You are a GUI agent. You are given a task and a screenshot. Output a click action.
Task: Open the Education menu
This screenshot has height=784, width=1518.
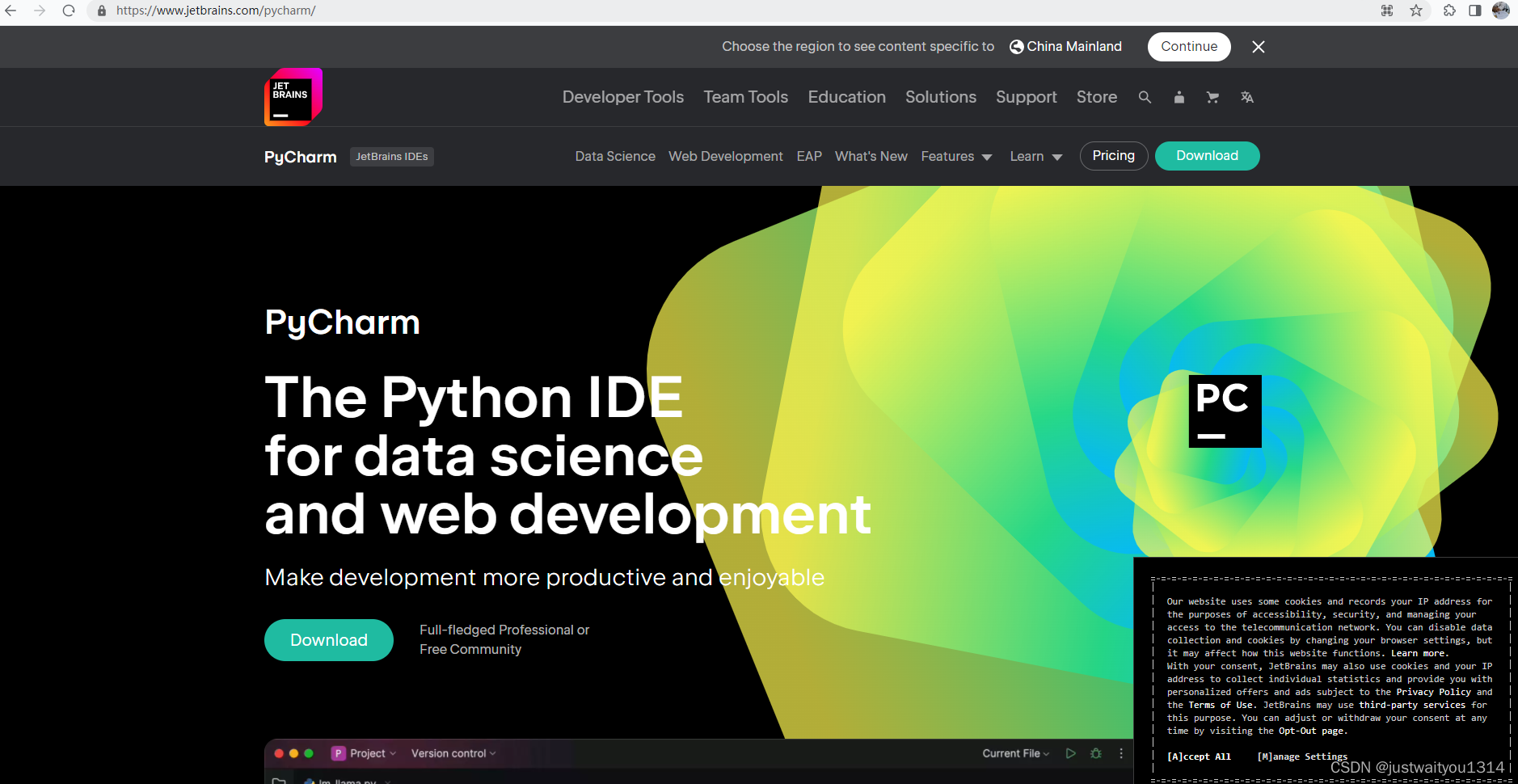point(847,97)
